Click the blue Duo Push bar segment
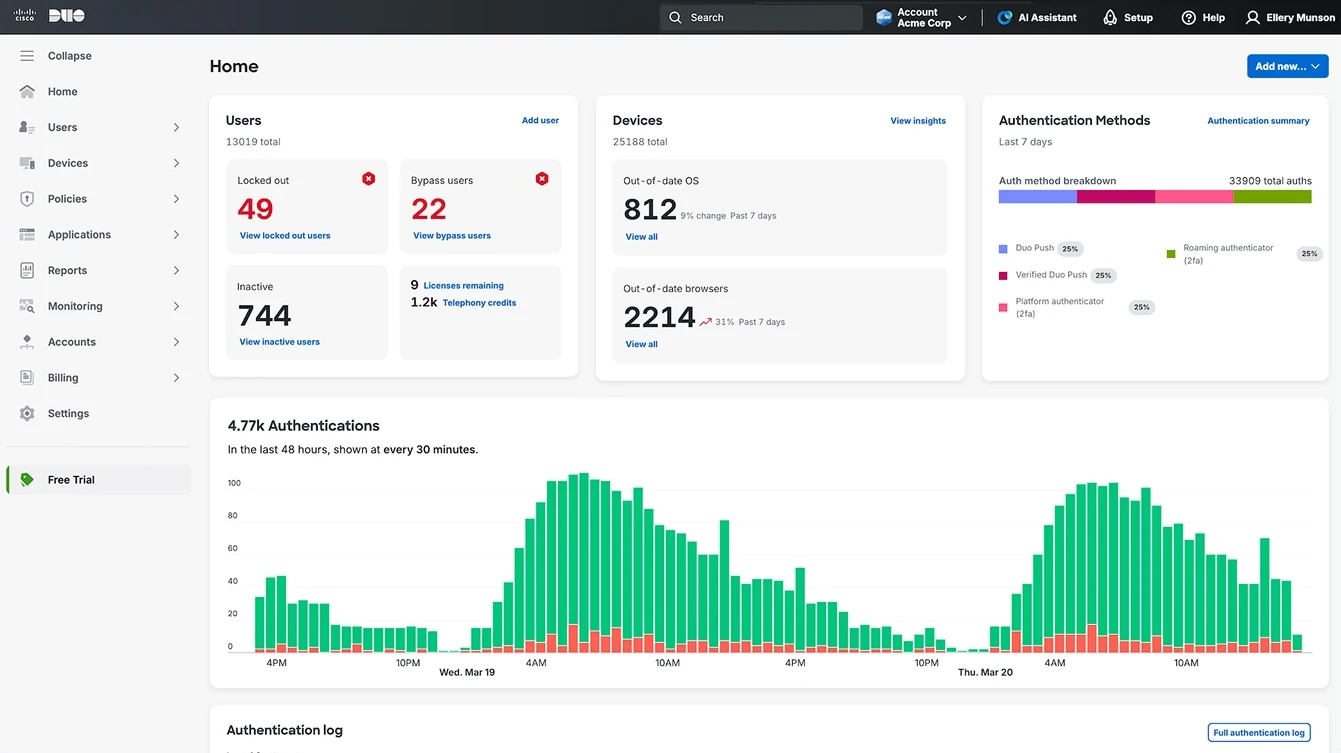The image size is (1341, 753). (x=1038, y=197)
